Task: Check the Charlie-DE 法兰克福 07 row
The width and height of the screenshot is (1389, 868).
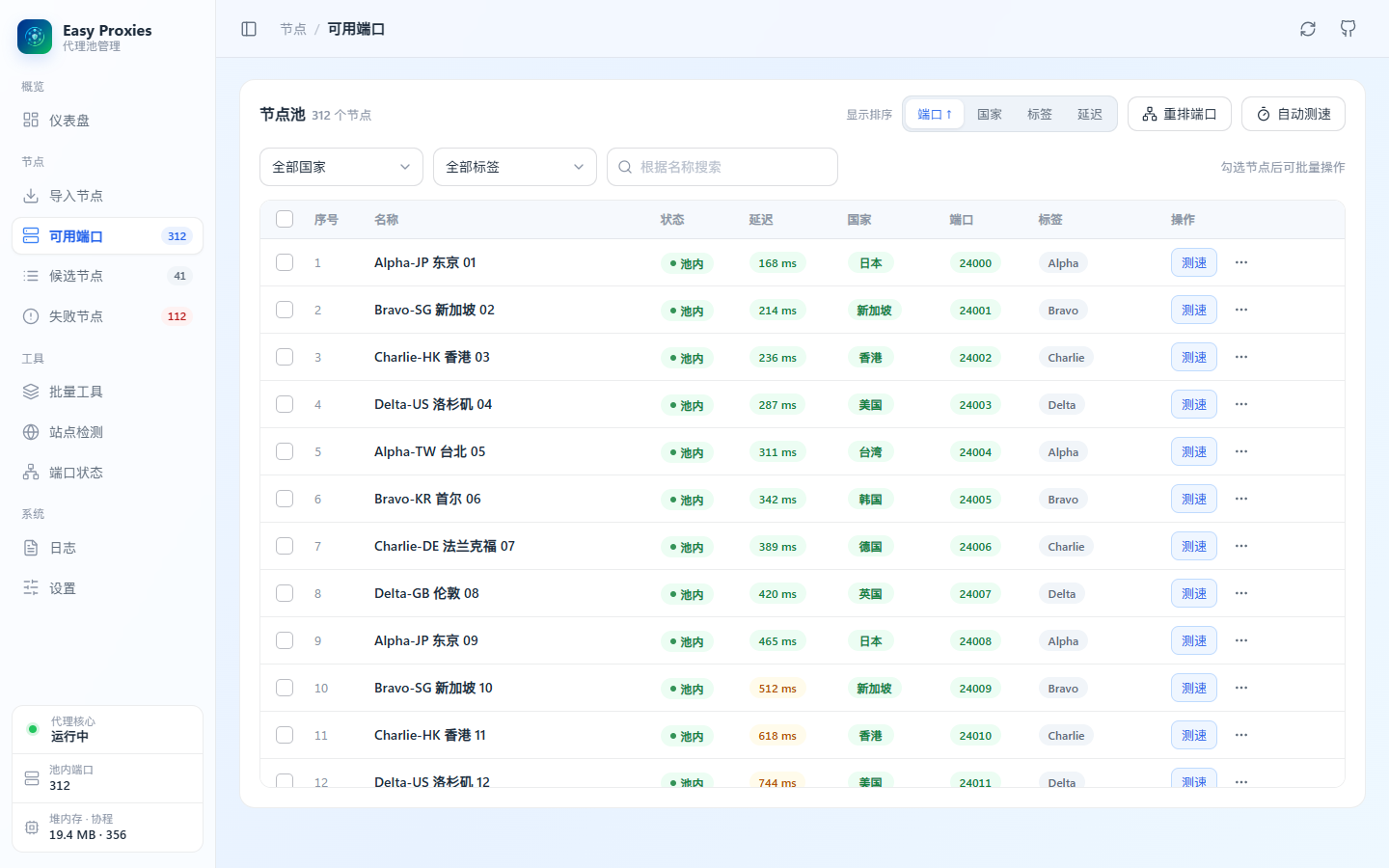Action: 285,546
